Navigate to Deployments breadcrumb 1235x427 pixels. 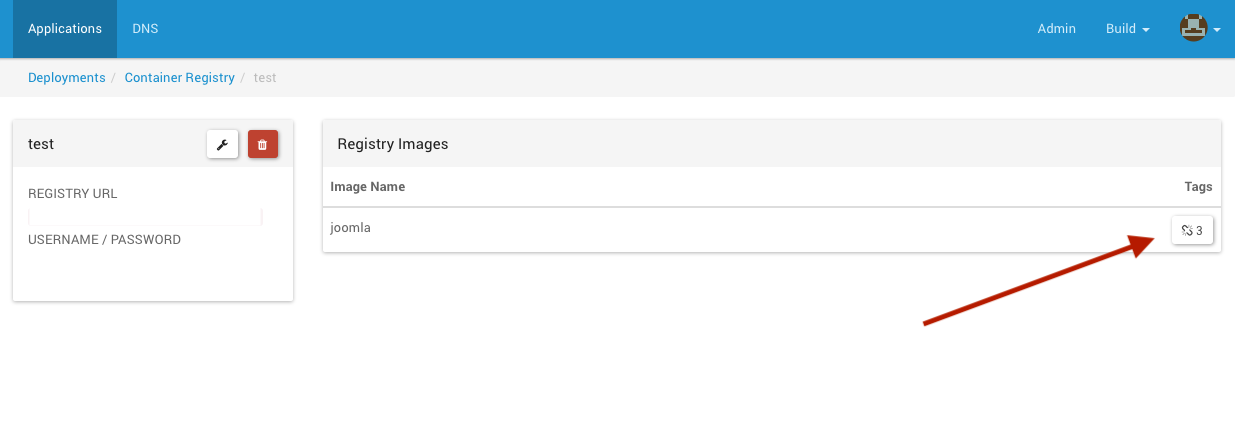pyautogui.click(x=67, y=77)
